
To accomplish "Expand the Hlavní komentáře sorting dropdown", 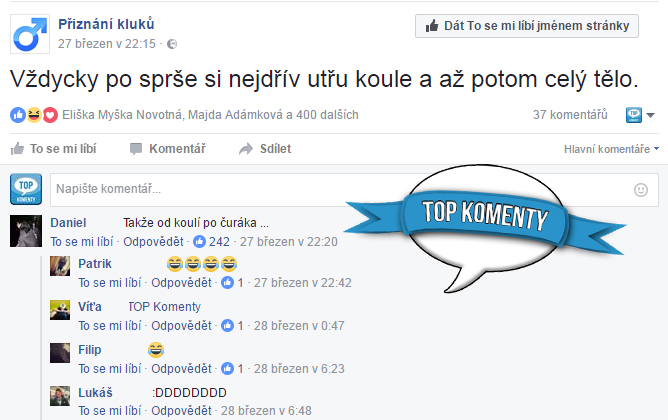I will 611,149.
